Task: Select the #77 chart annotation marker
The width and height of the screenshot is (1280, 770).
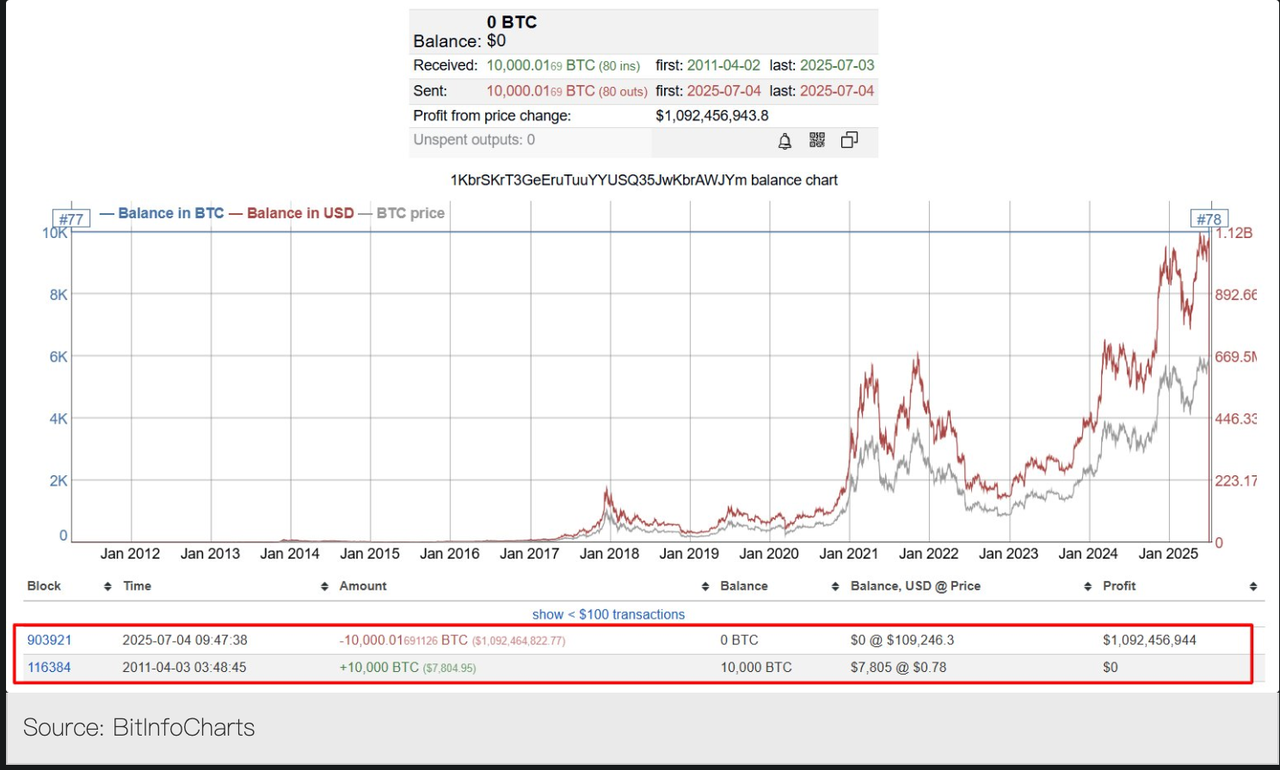Action: pyautogui.click(x=71, y=219)
